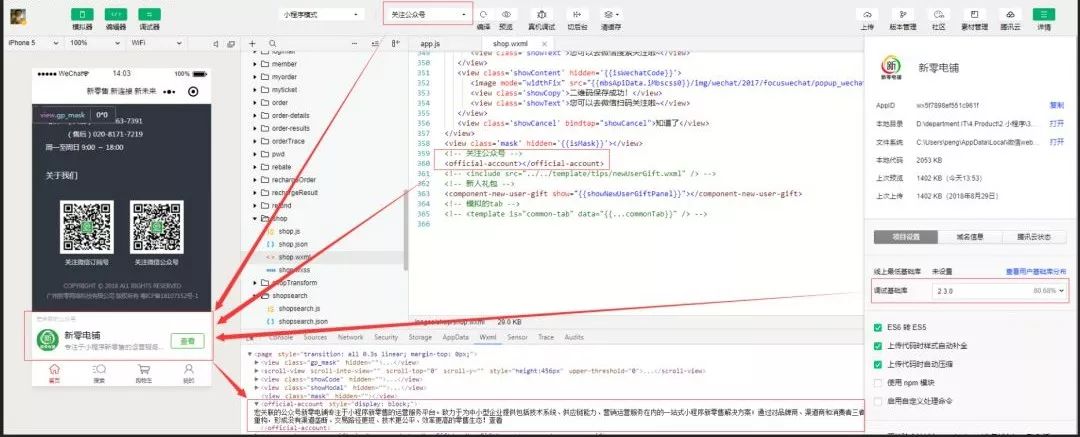1080x437 pixels.
Task: Toggle the 编辑器 editor panel button
Action: coord(116,14)
